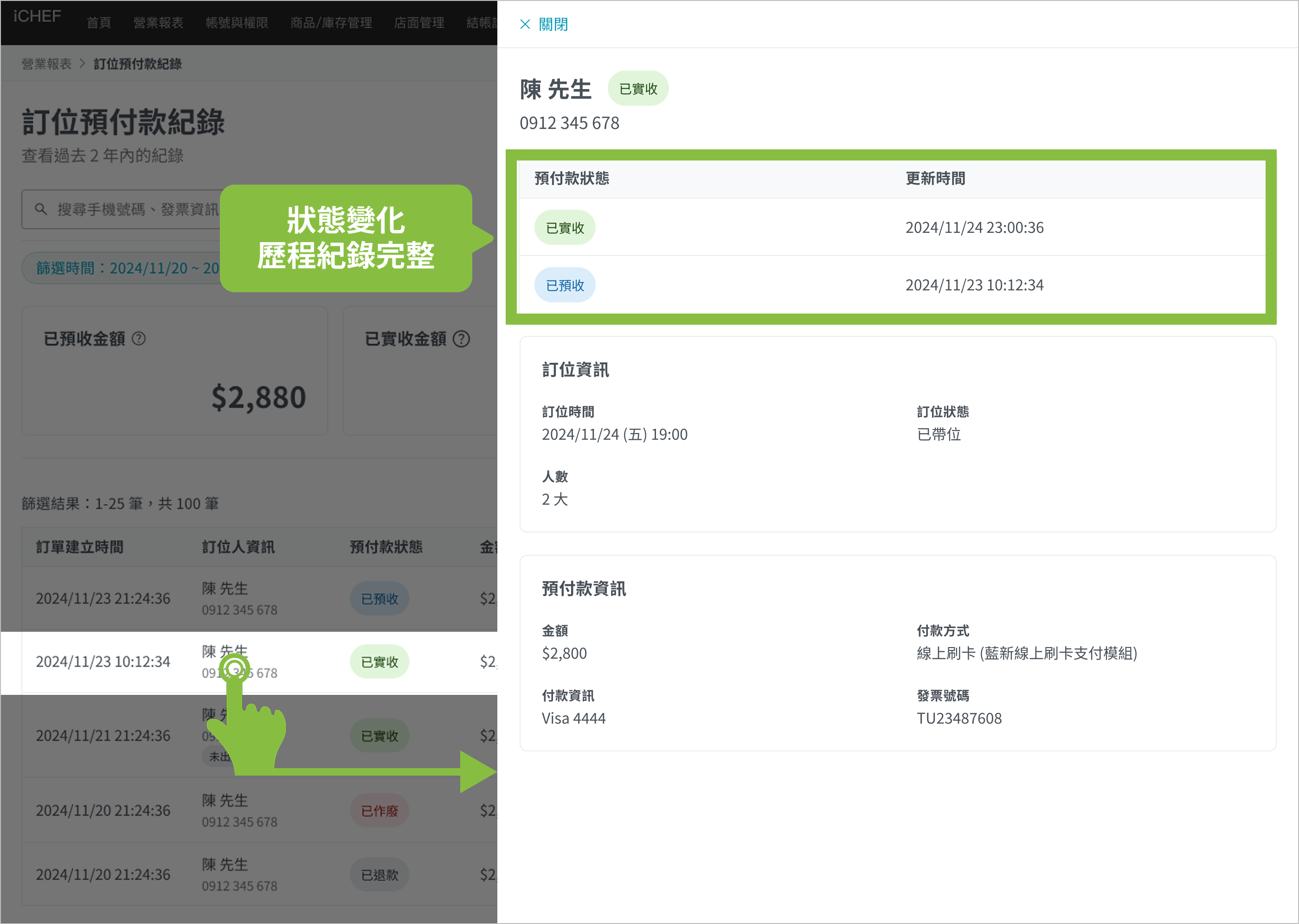Click the 已實收 badge next to 陳 先生 name
The image size is (1299, 924).
638,89
